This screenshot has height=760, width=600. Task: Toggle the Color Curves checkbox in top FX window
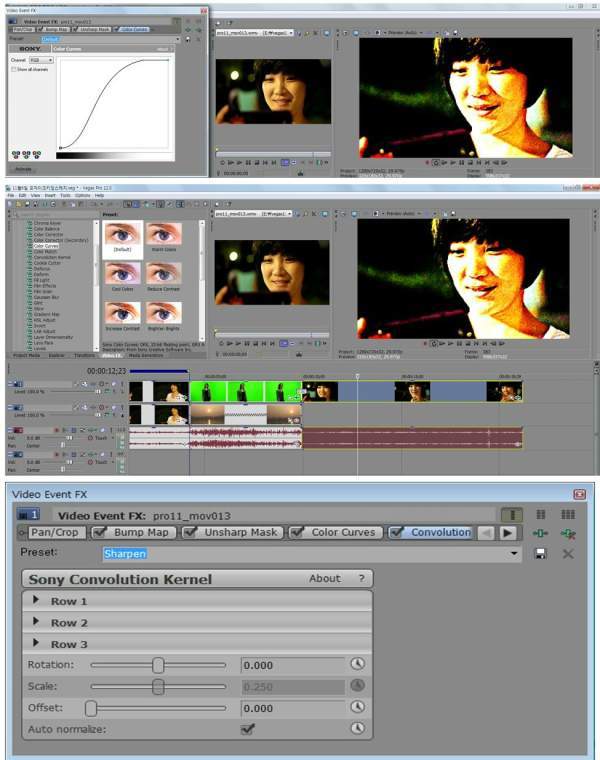click(116, 30)
